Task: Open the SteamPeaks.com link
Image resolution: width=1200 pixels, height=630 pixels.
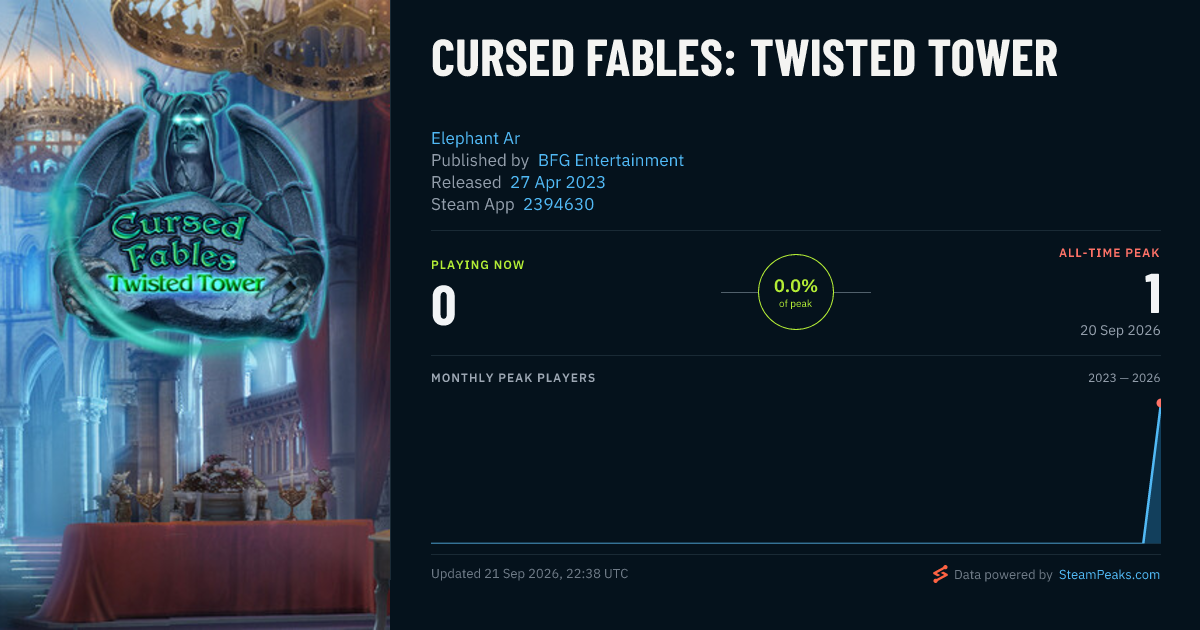Action: tap(1109, 575)
